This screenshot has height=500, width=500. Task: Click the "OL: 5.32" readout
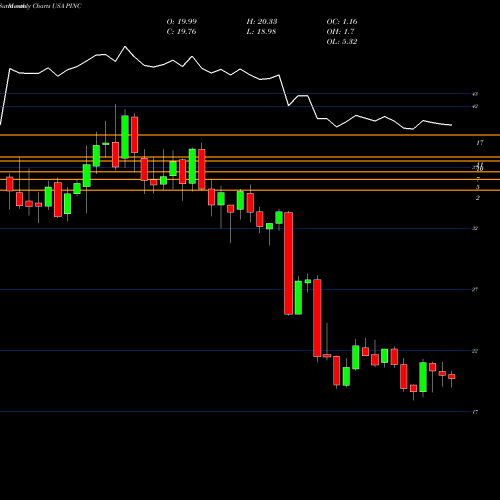click(342, 42)
